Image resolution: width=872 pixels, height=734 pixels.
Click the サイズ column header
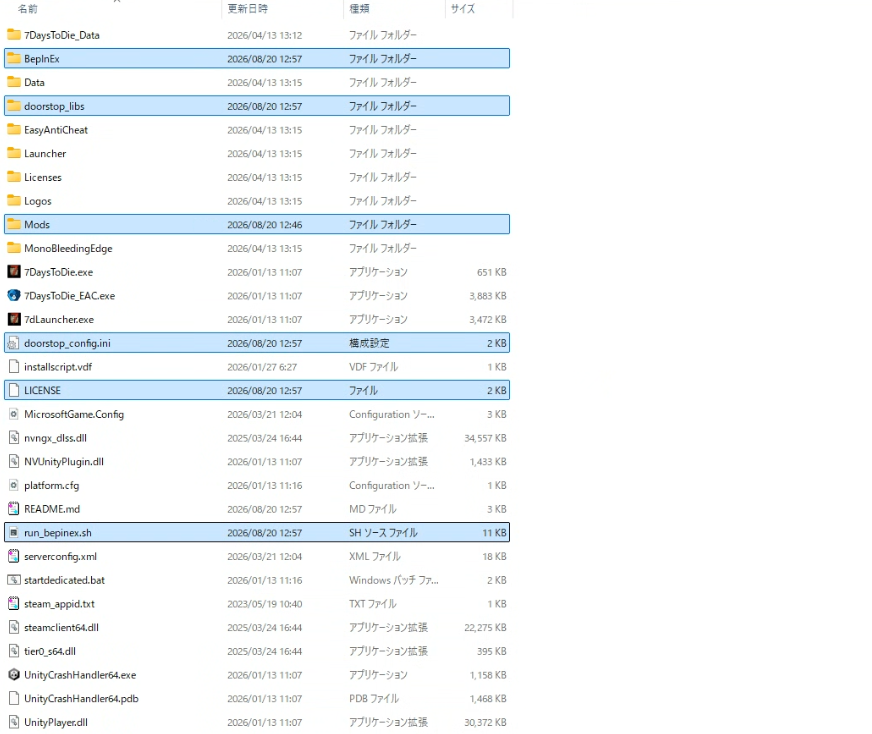click(463, 8)
